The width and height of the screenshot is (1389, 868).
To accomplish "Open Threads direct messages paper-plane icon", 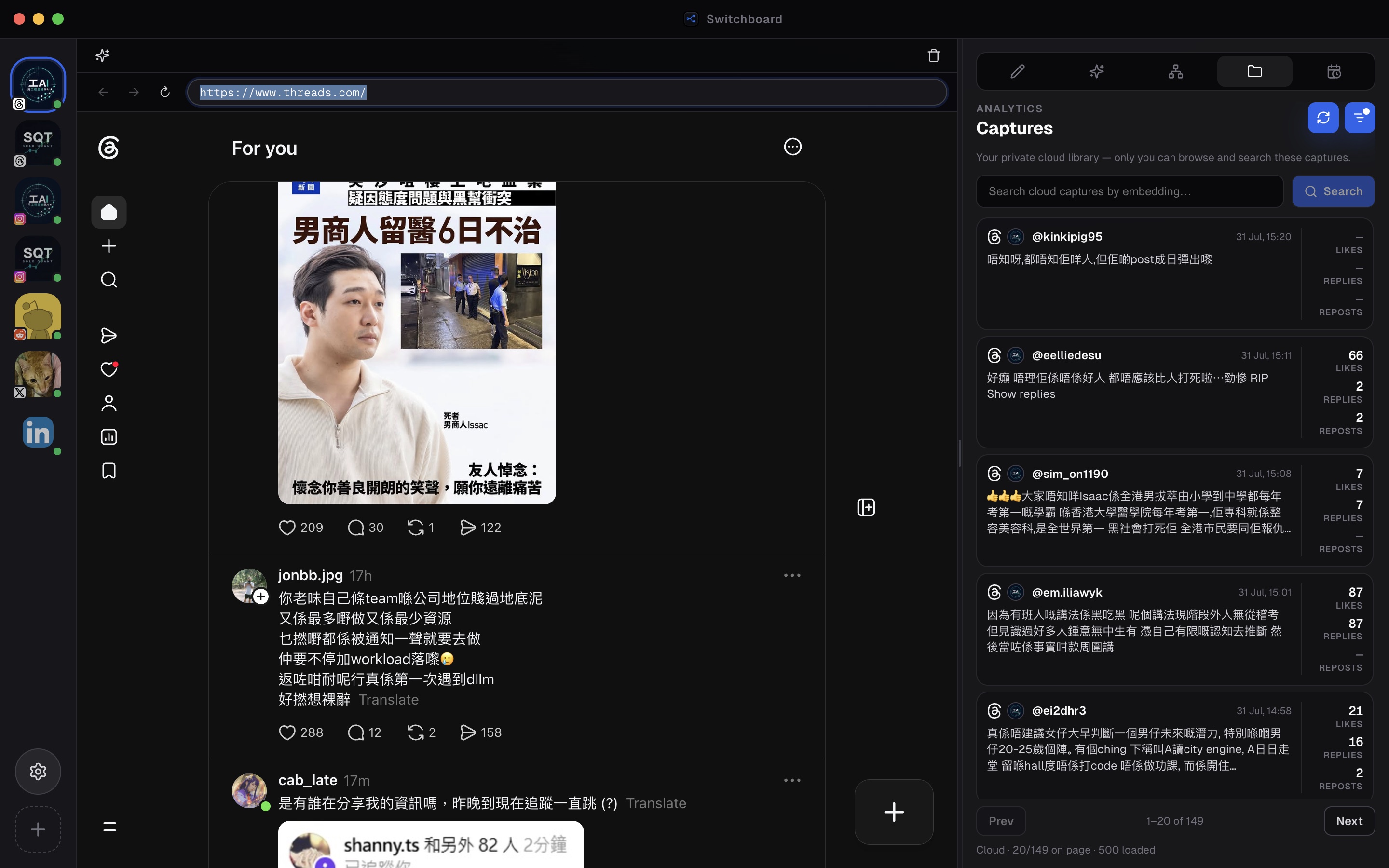I will pos(109,335).
